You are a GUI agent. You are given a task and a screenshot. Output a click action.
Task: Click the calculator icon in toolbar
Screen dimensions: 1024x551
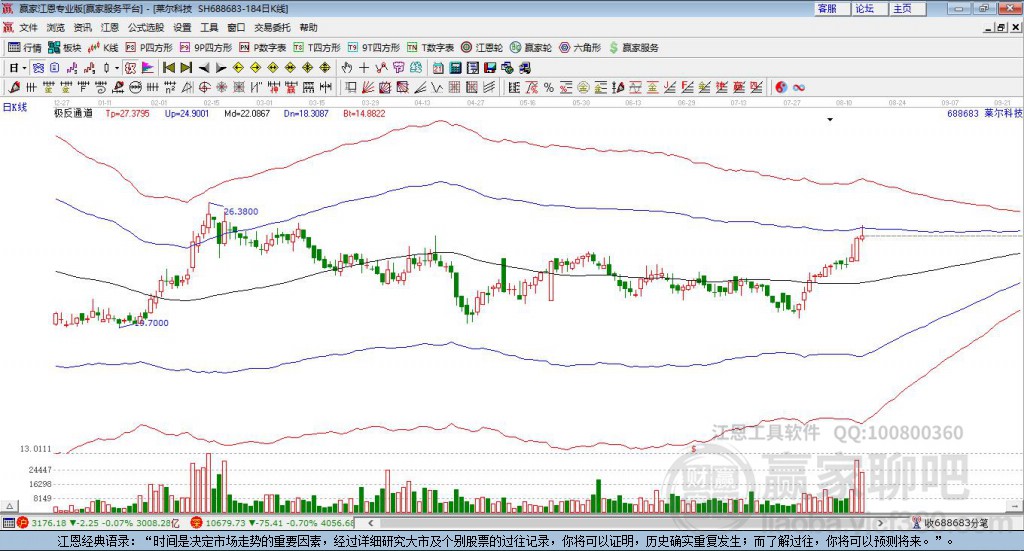tap(455, 68)
